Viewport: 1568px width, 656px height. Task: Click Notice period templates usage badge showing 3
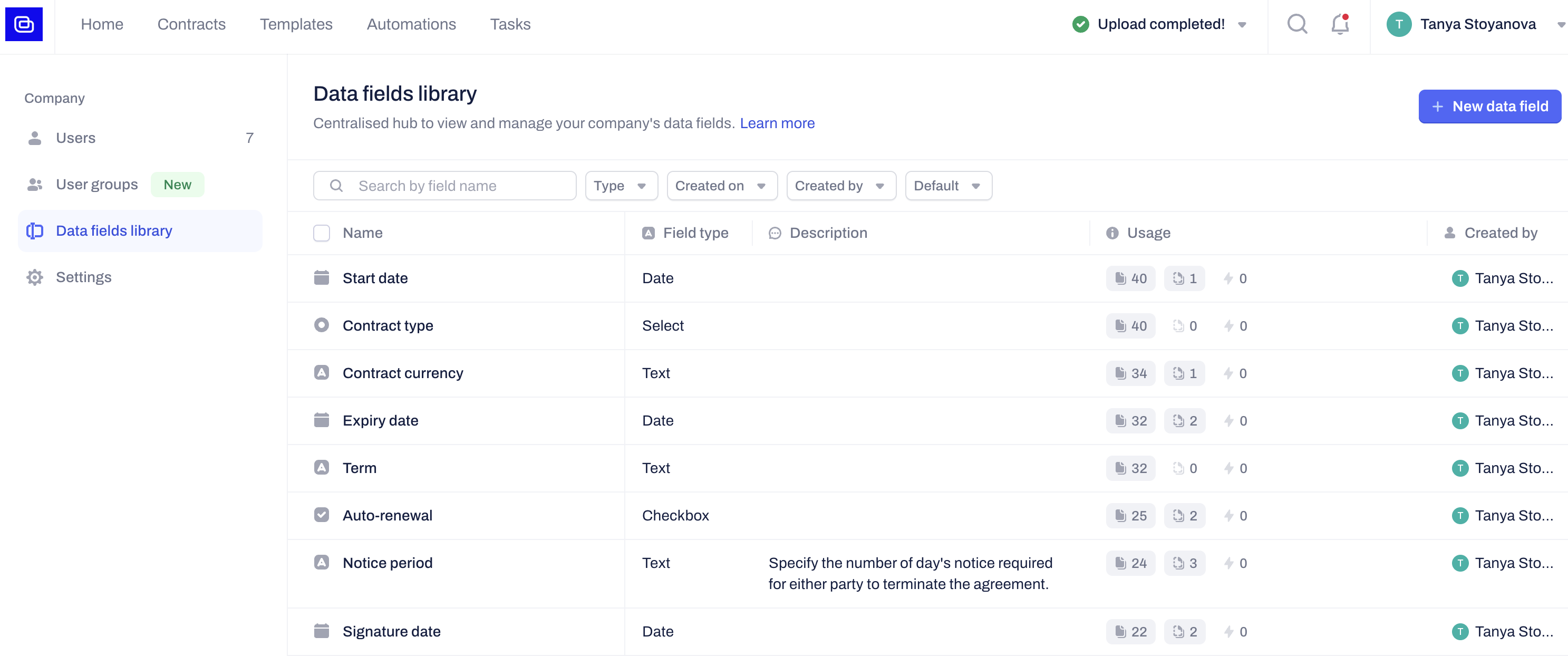tap(1185, 563)
